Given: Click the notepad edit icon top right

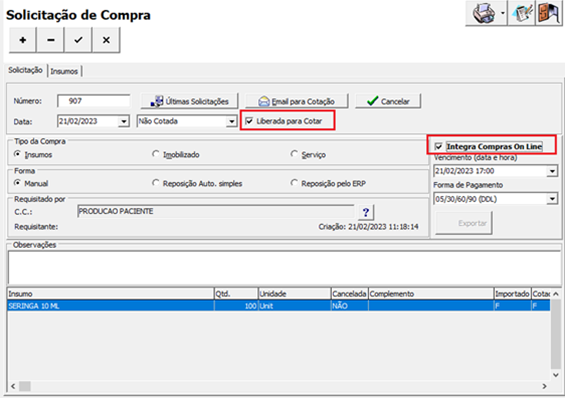Looking at the screenshot, I should click(522, 14).
